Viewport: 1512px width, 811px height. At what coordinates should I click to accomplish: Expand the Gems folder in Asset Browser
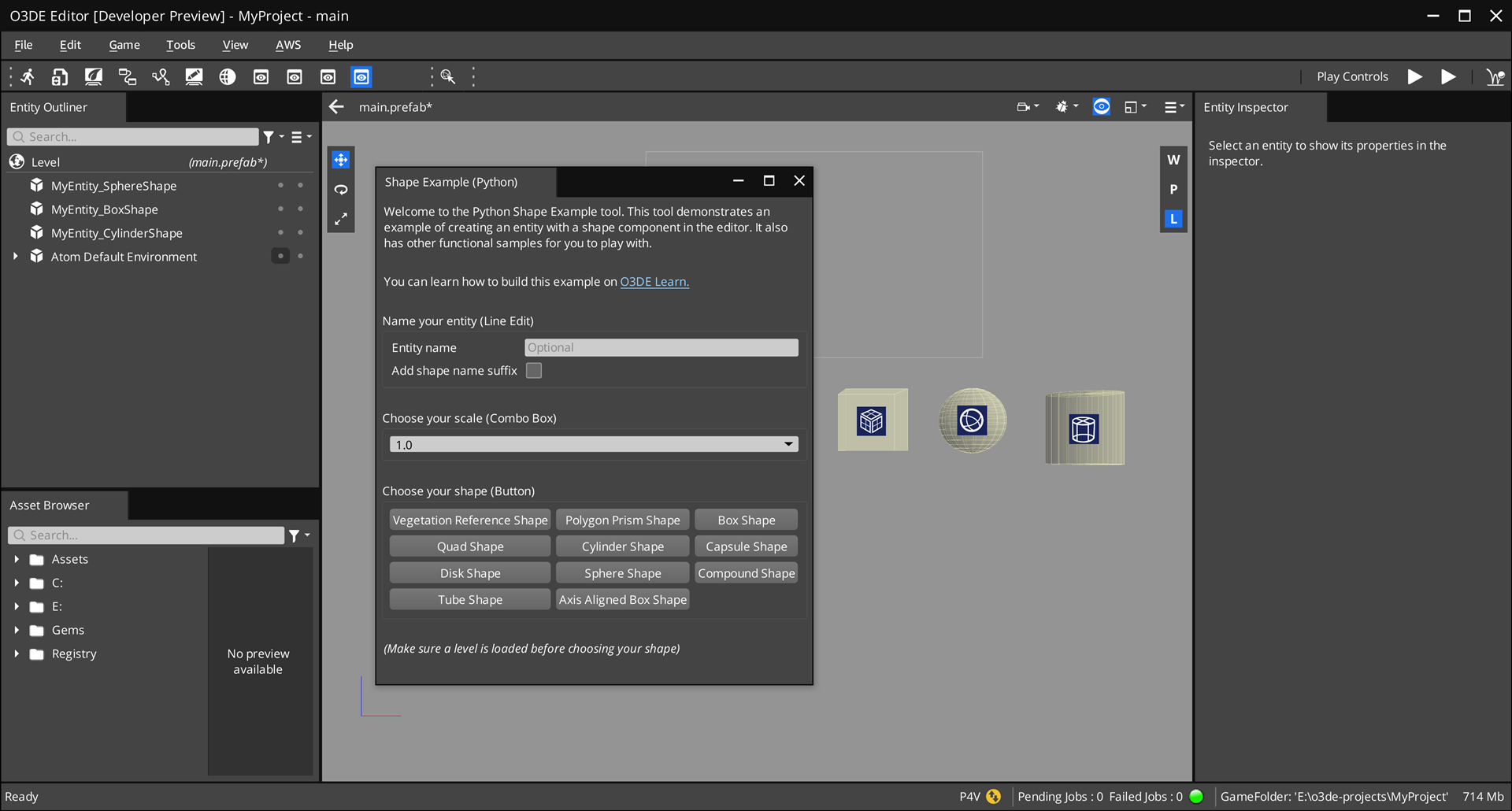click(17, 630)
